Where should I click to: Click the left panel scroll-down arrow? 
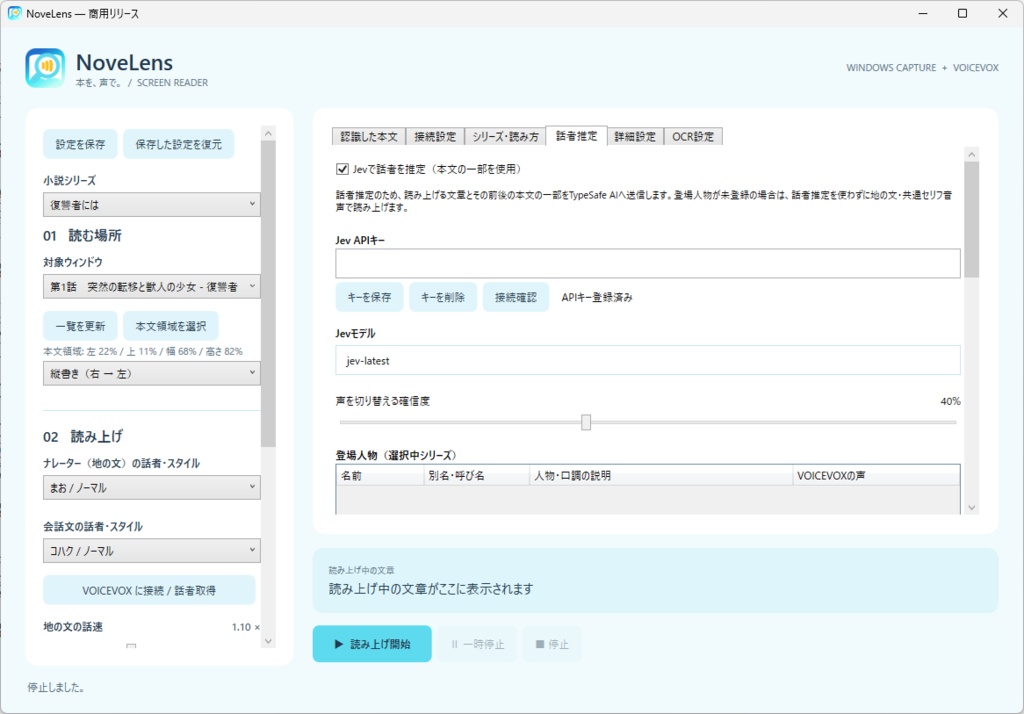pos(268,641)
